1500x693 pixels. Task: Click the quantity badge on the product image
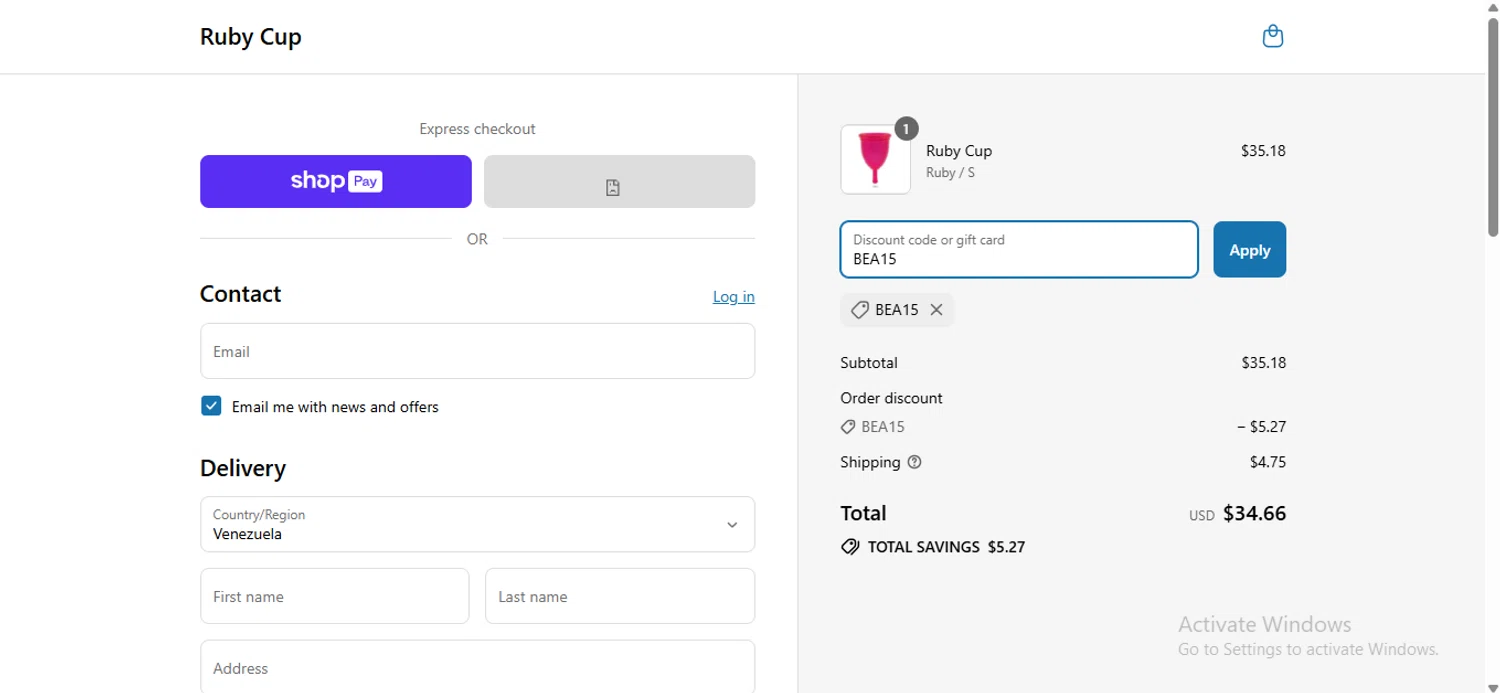(905, 128)
